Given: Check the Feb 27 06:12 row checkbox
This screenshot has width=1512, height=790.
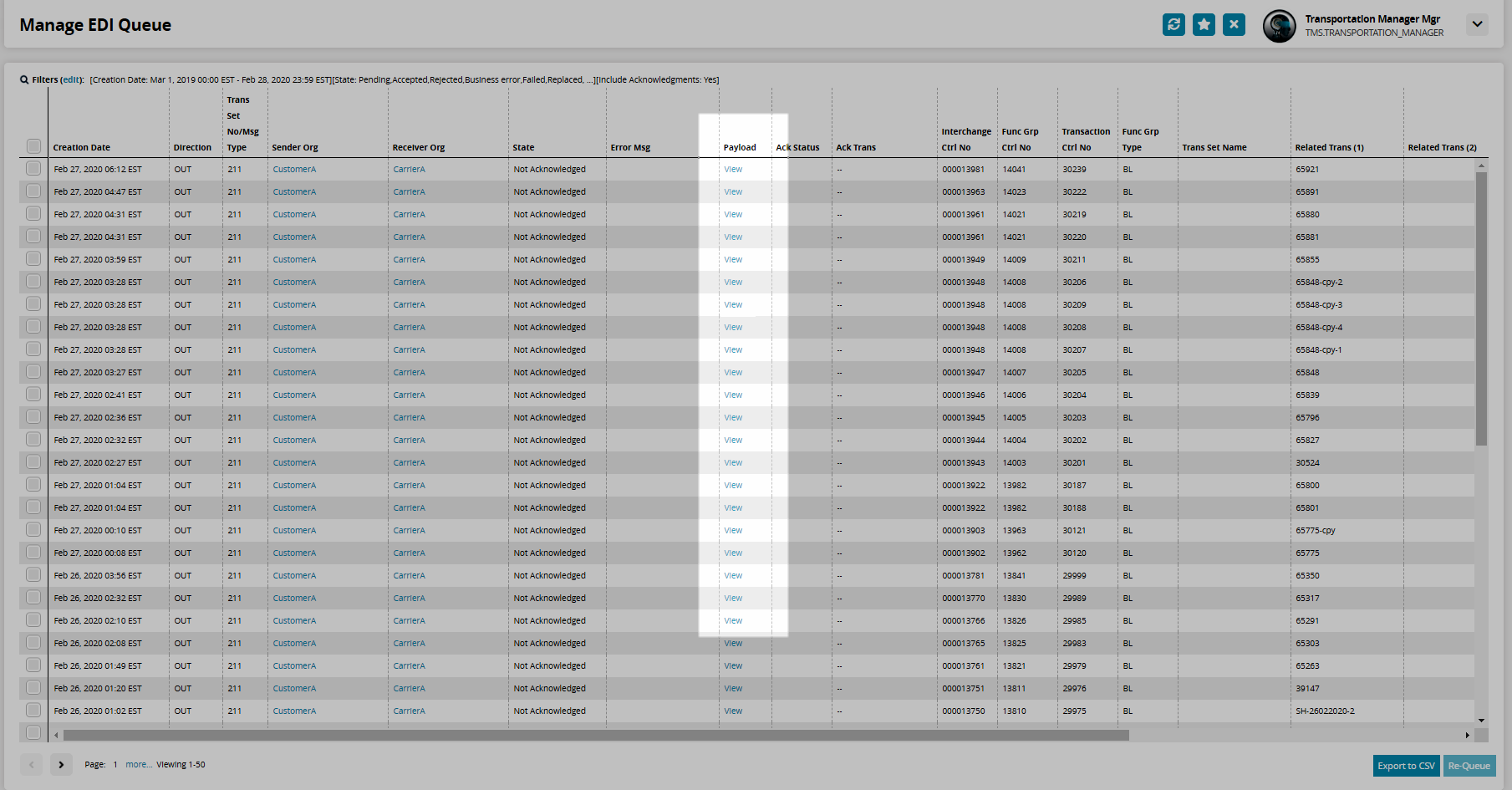Looking at the screenshot, I should point(33,169).
